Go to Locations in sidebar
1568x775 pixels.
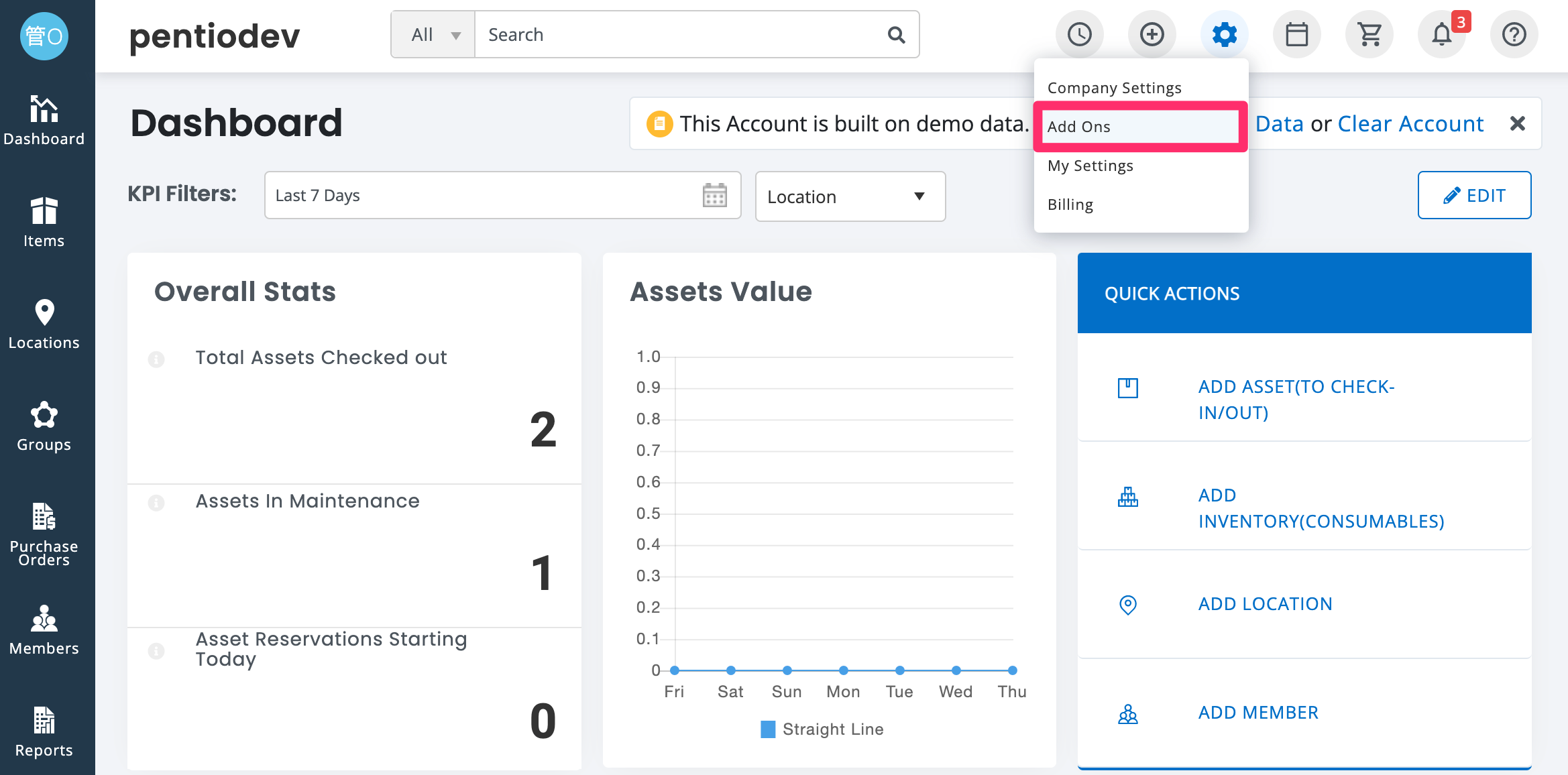coord(44,324)
